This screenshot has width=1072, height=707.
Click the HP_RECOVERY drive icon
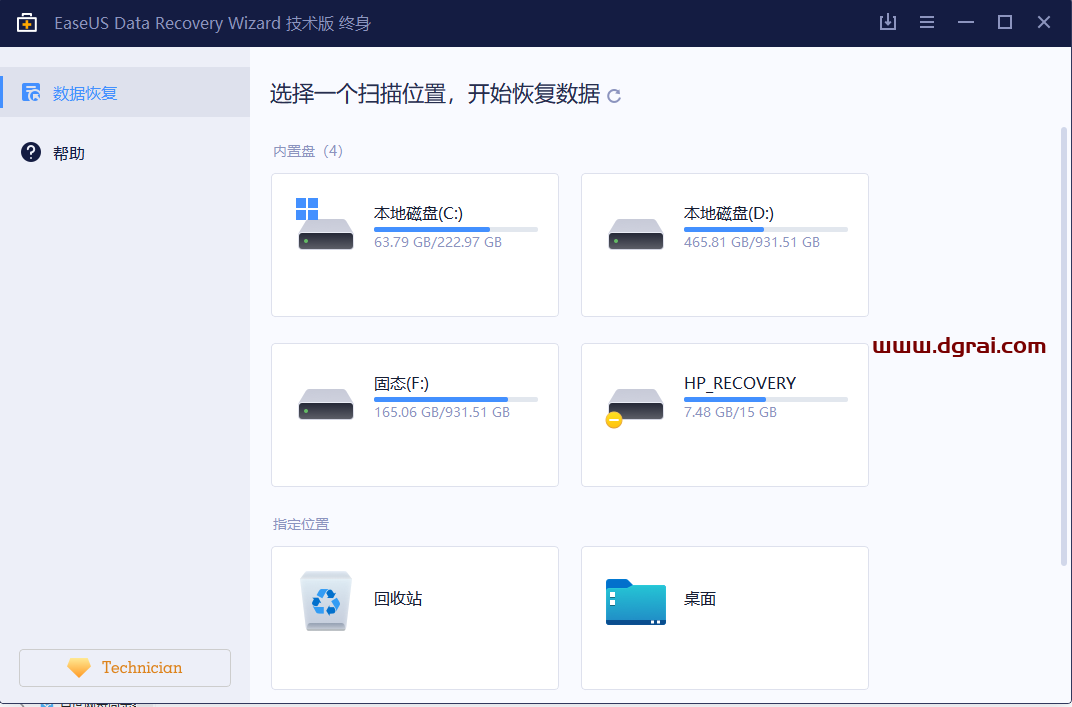coord(634,408)
